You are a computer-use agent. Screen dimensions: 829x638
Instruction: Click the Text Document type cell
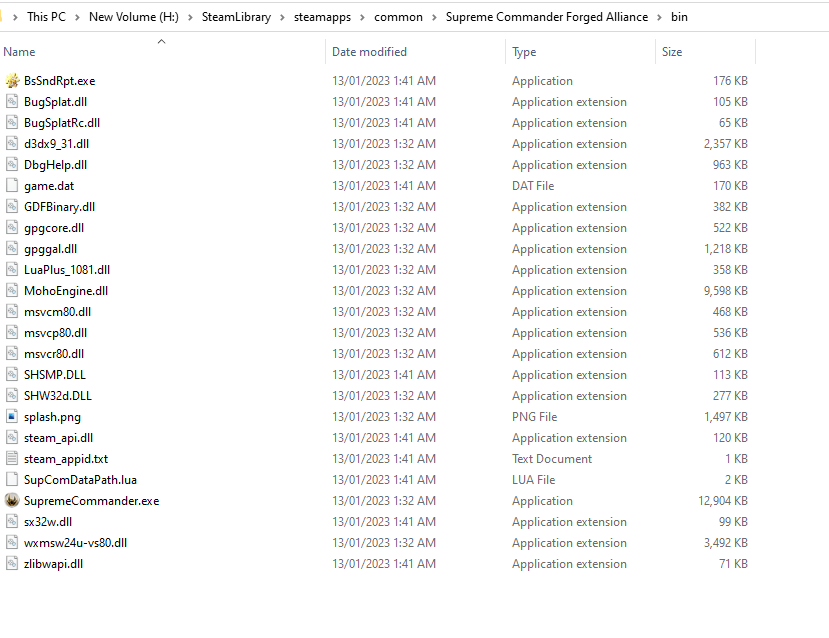[552, 459]
